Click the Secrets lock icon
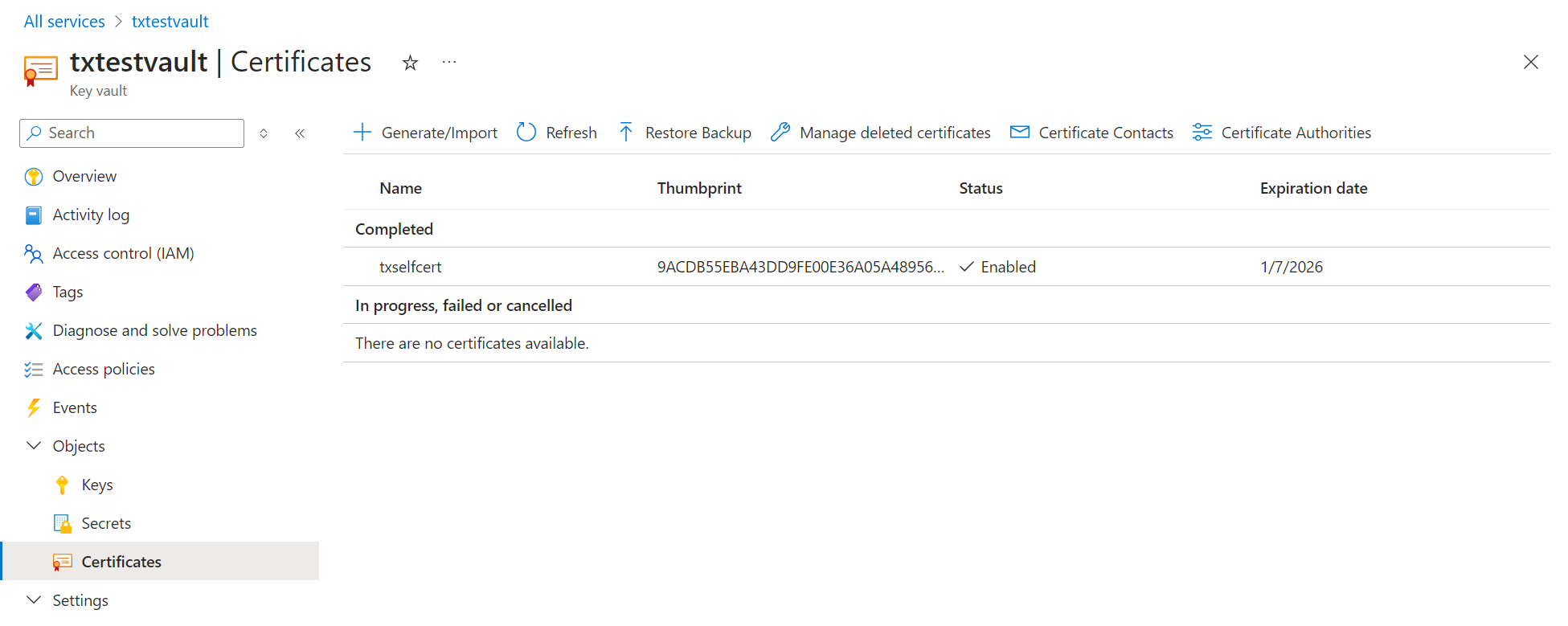 [x=63, y=524]
